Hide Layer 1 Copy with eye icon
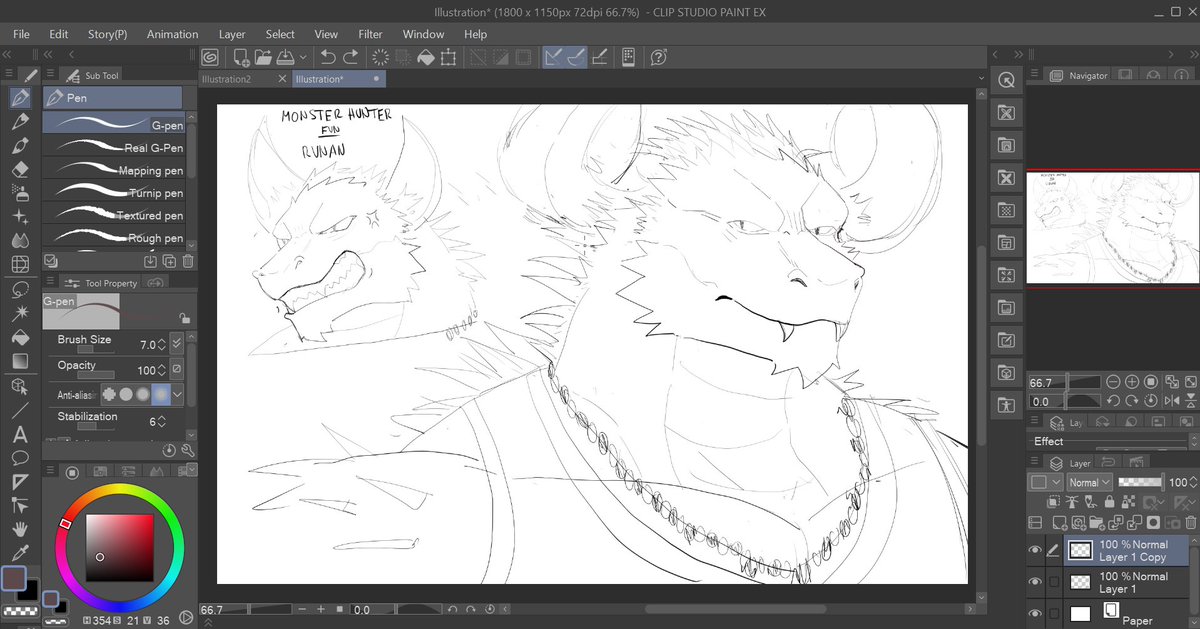The image size is (1200, 629). (1035, 550)
